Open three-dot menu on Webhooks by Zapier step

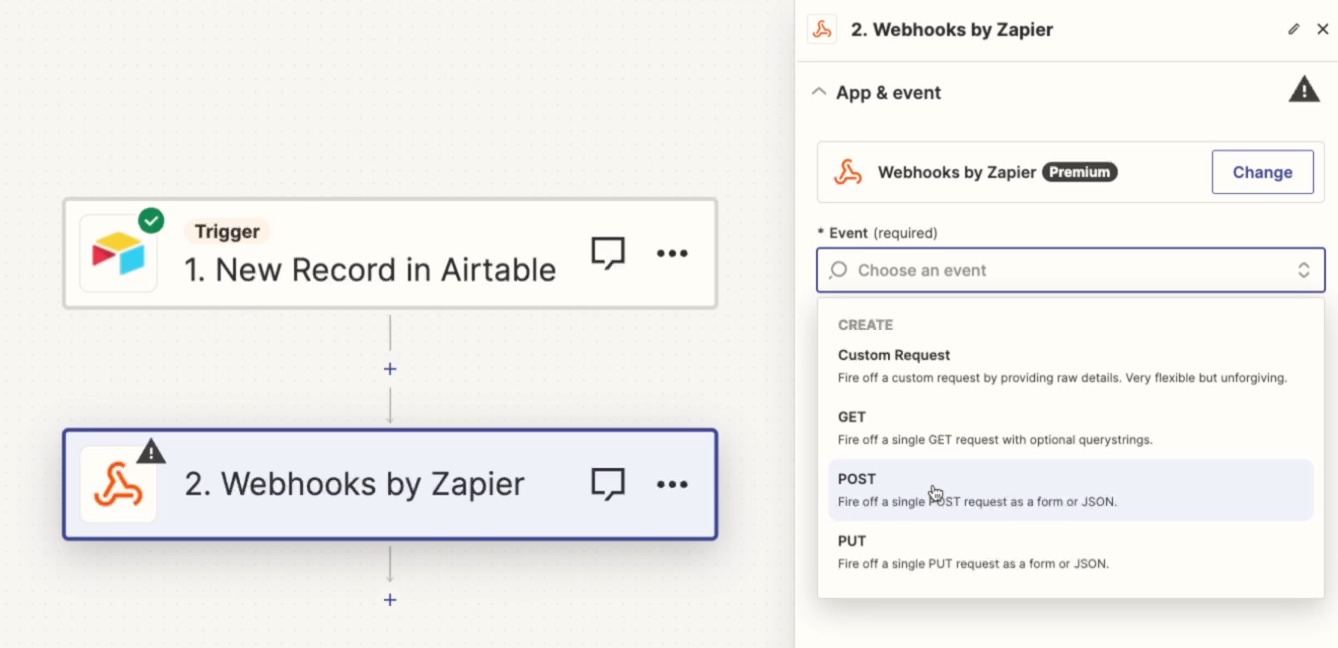(x=672, y=484)
